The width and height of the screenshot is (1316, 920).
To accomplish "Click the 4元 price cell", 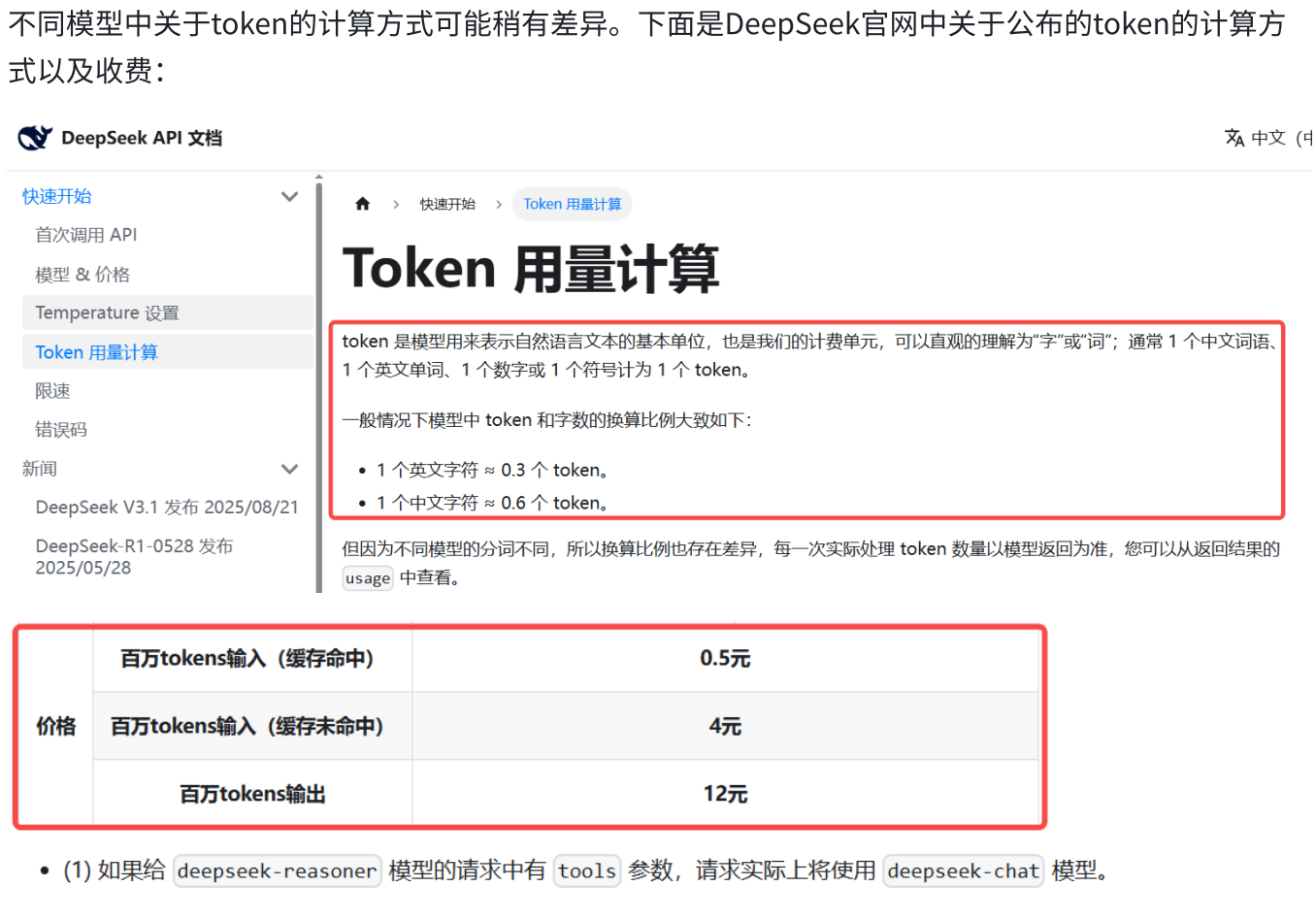I will point(725,726).
